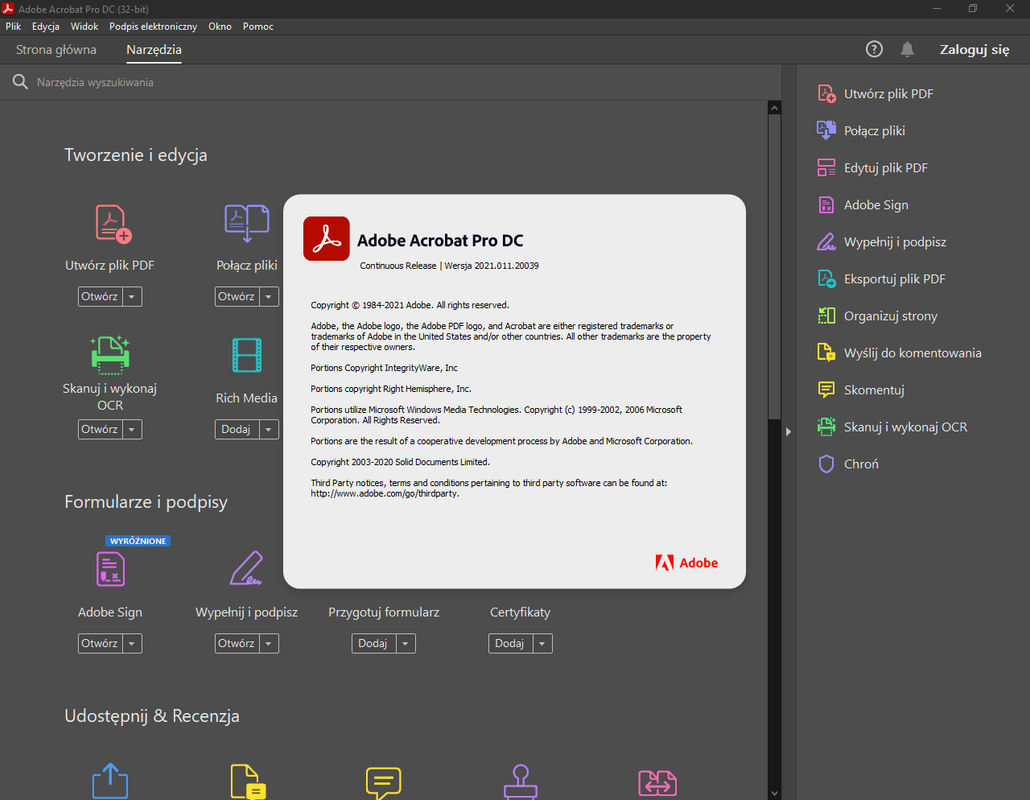Select Eksportuj plik PDF in sidebar
This screenshot has width=1030, height=800.
point(882,279)
